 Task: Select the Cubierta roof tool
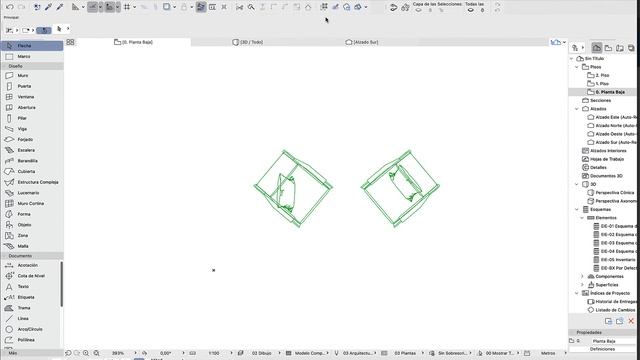click(32, 171)
